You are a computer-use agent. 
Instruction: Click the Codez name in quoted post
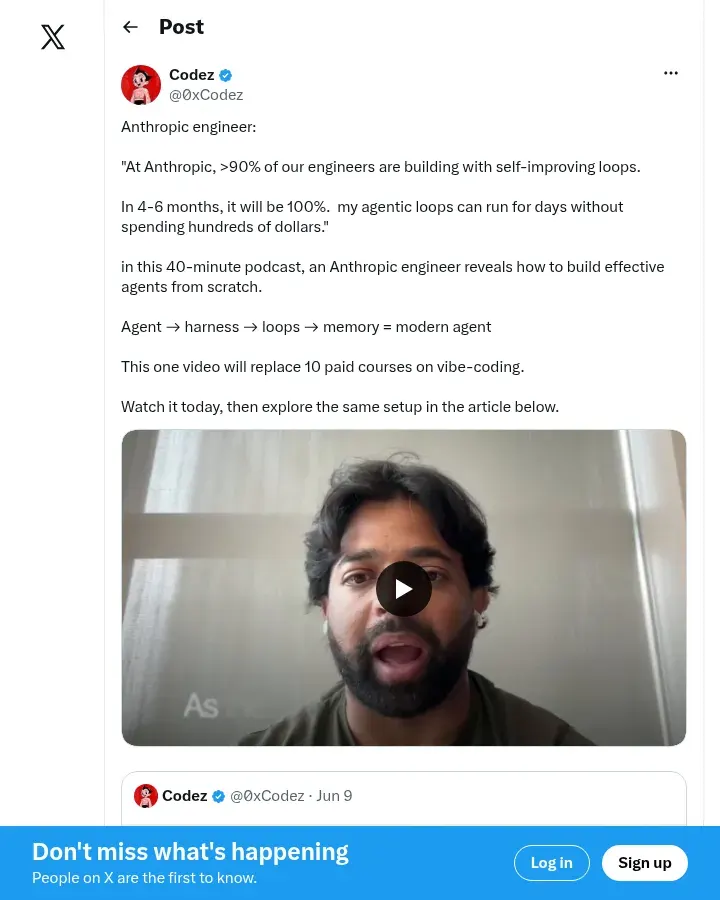click(x=185, y=796)
